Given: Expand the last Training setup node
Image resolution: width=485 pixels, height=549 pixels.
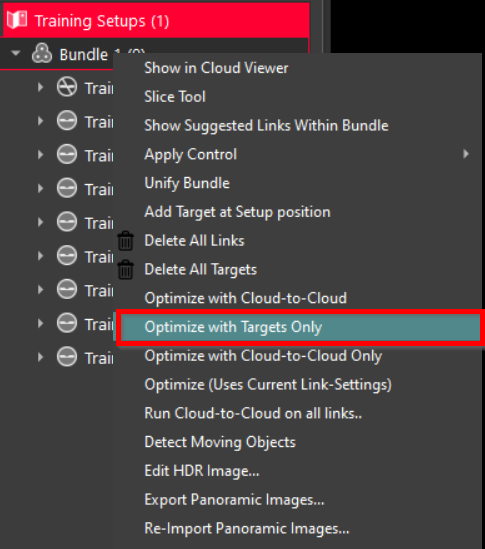Looking at the screenshot, I should click(40, 357).
